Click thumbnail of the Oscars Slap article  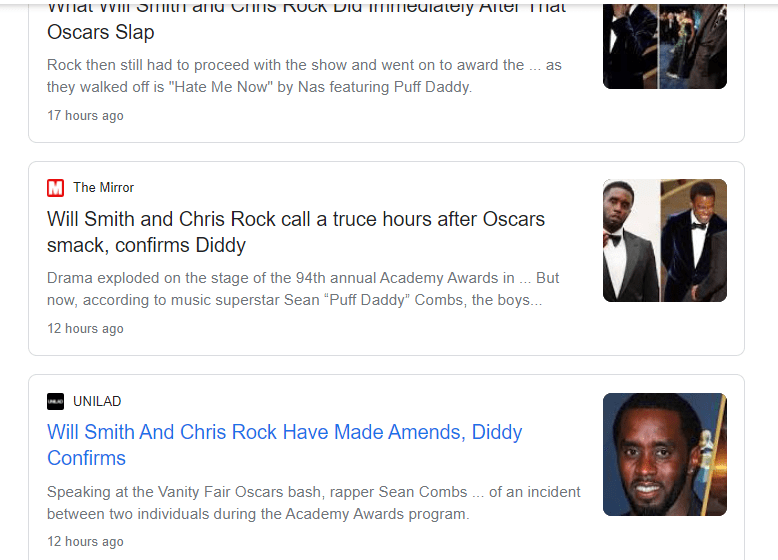tap(664, 45)
